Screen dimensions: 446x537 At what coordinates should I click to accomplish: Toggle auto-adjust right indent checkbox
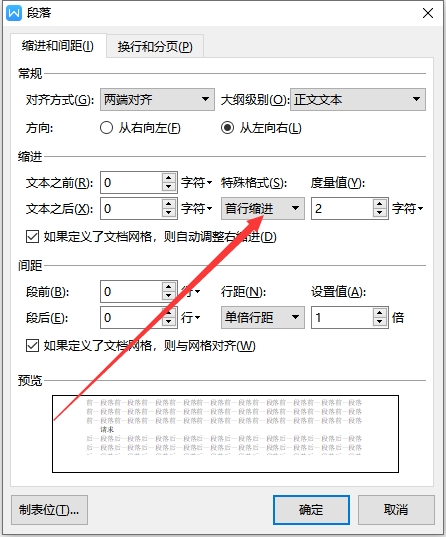pyautogui.click(x=32, y=237)
